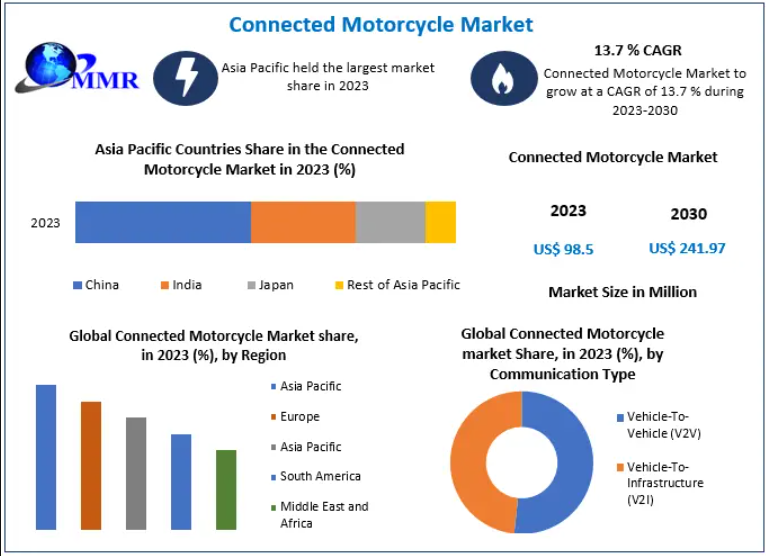
Task: Click the US$ 241.97 market value
Action: click(x=687, y=248)
